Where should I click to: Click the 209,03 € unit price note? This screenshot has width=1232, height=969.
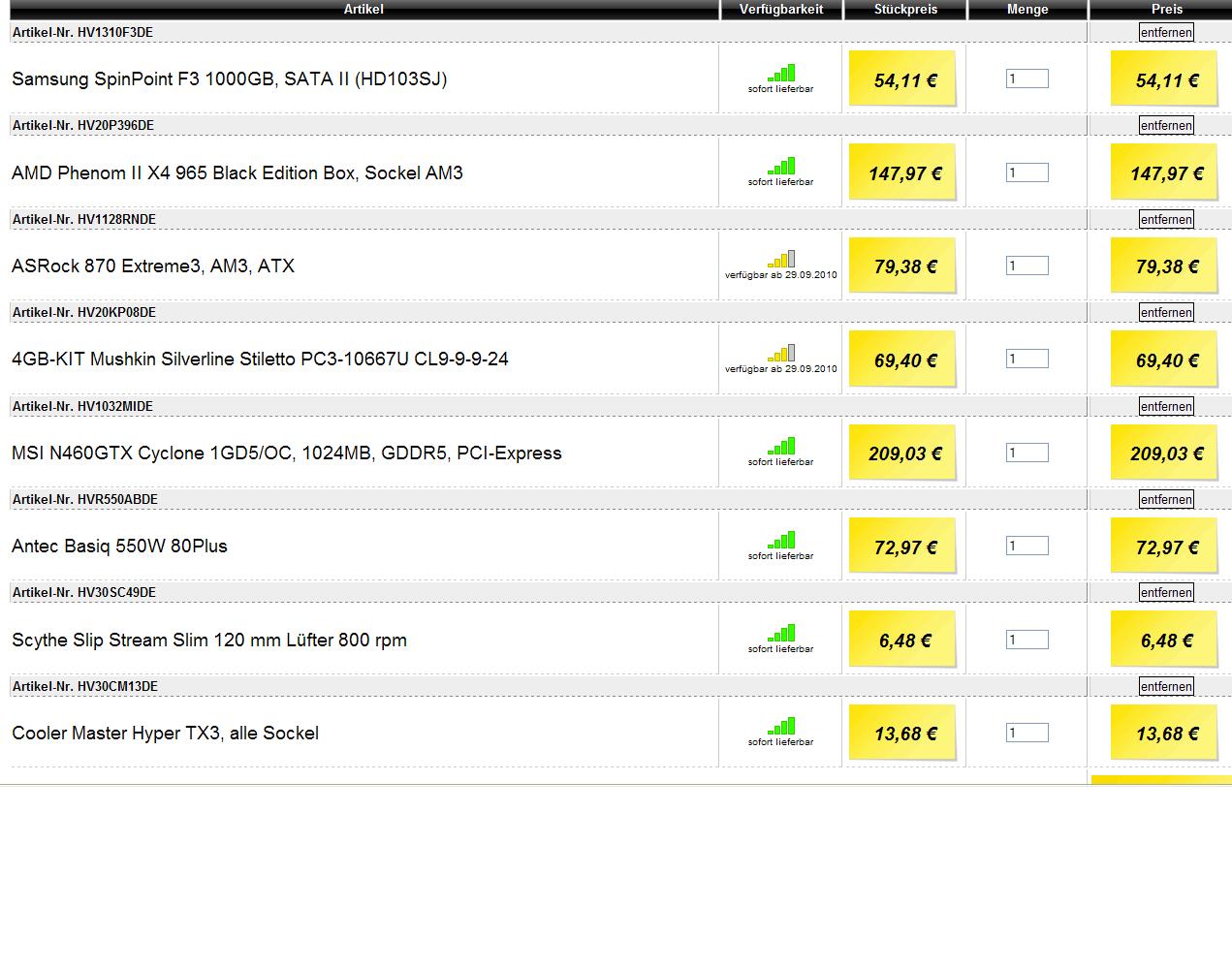pos(902,453)
